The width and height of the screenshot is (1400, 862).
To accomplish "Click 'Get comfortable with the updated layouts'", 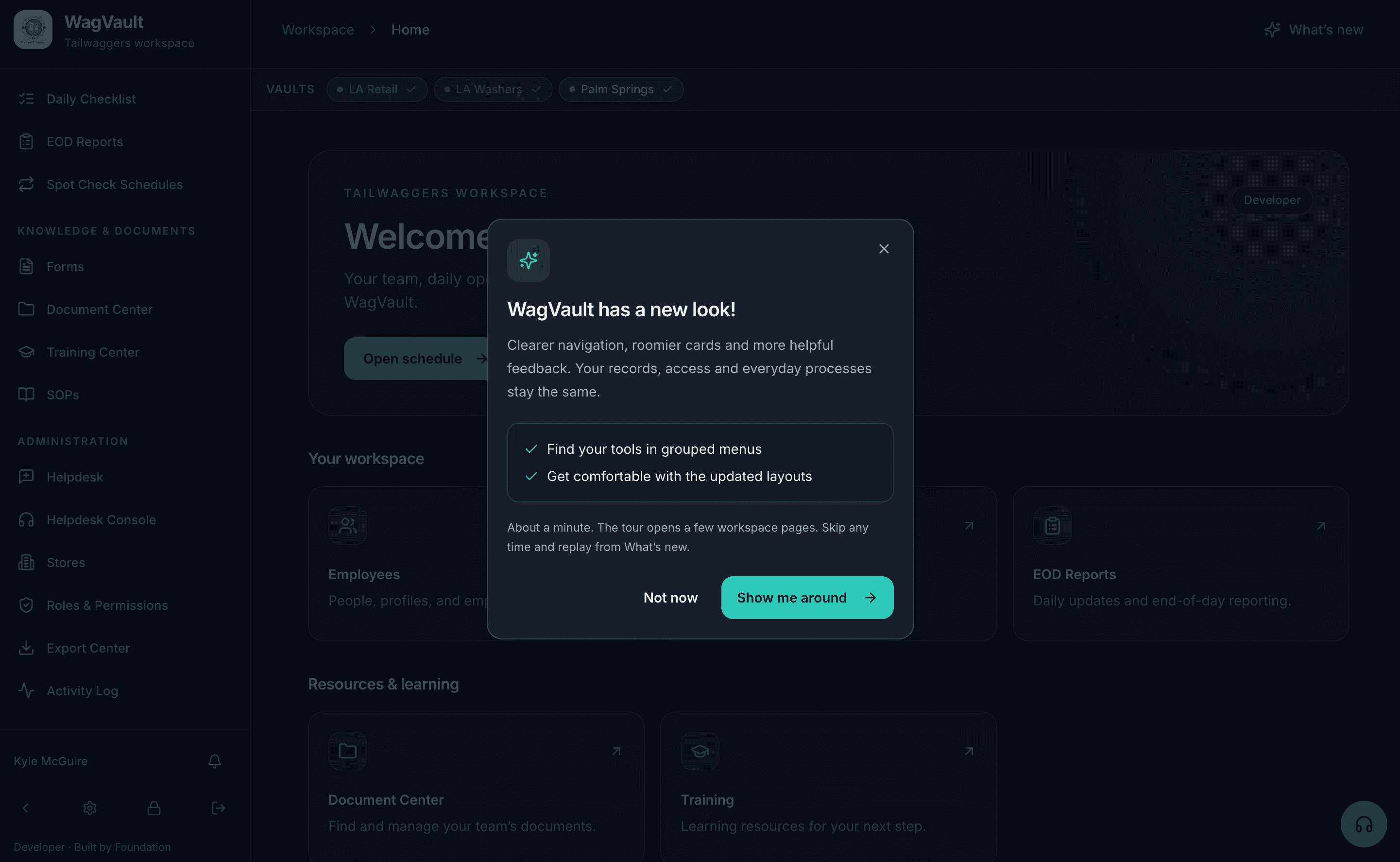I will point(679,476).
